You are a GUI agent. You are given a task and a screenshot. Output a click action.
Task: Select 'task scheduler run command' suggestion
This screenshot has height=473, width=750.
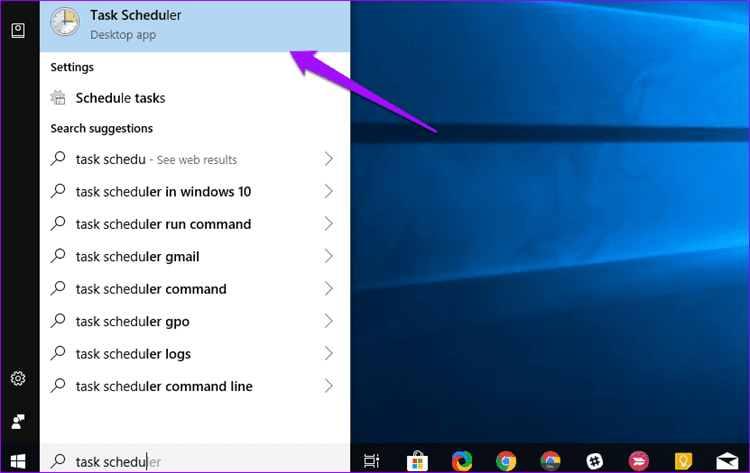click(x=195, y=224)
